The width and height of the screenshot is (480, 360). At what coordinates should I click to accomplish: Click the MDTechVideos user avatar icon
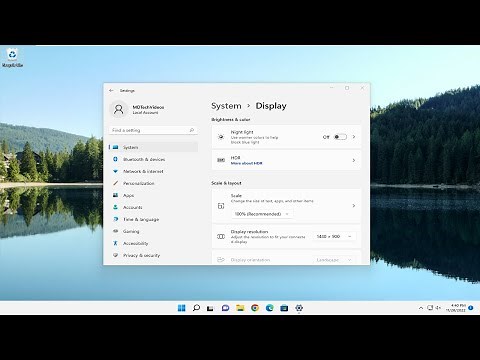pyautogui.click(x=119, y=109)
